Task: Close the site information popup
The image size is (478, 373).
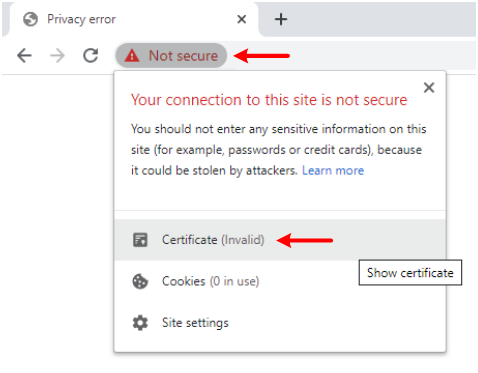Action: [429, 88]
